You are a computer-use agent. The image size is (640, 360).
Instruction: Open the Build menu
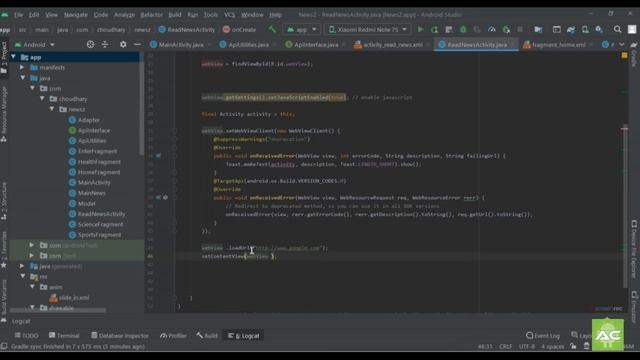tap(175, 15)
